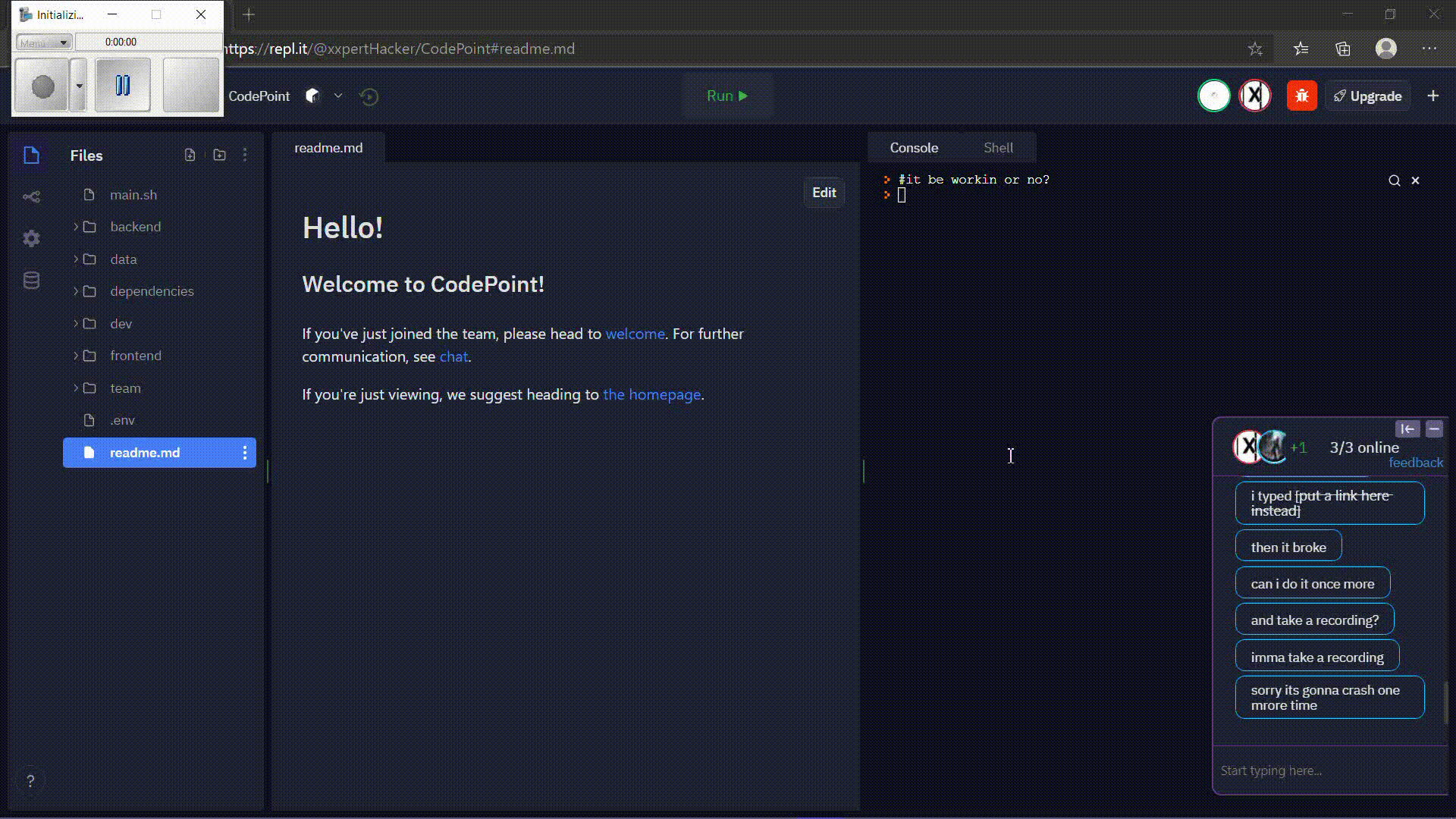
Task: Switch to the Shell tab
Action: click(998, 148)
